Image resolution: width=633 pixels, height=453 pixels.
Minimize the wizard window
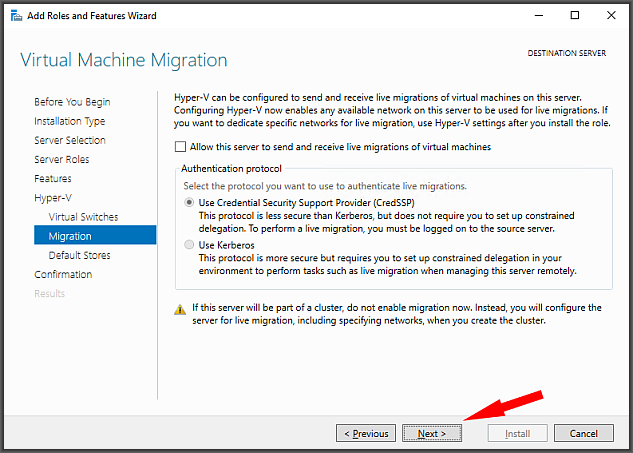539,15
